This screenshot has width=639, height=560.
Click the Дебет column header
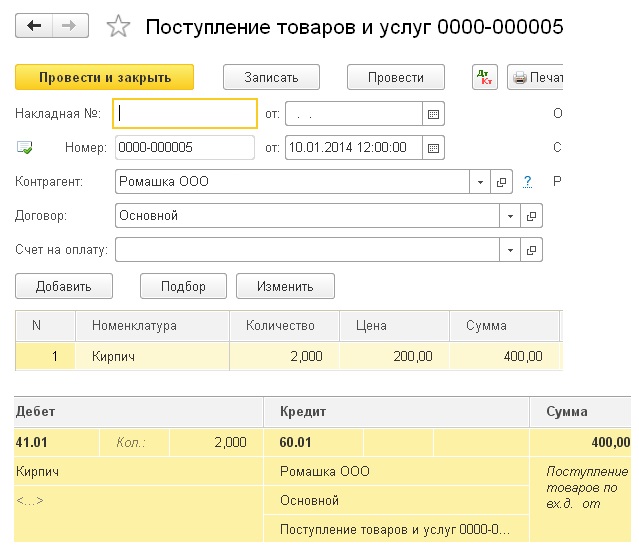pos(139,412)
